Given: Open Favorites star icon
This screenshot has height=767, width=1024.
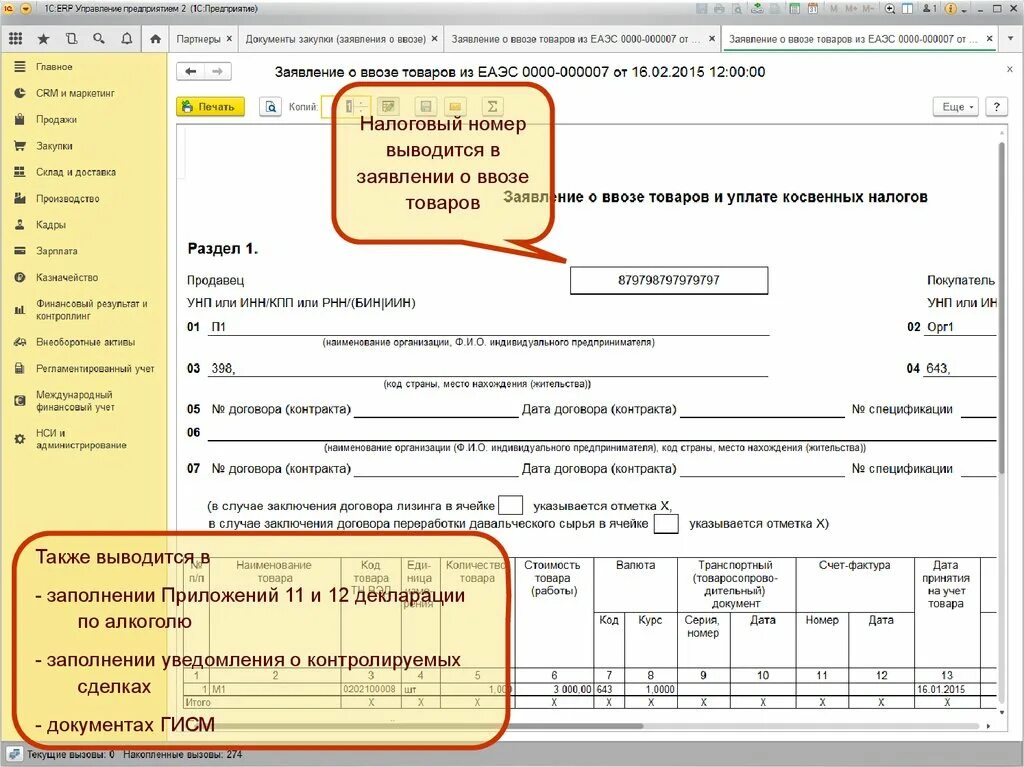Looking at the screenshot, I should coord(43,39).
